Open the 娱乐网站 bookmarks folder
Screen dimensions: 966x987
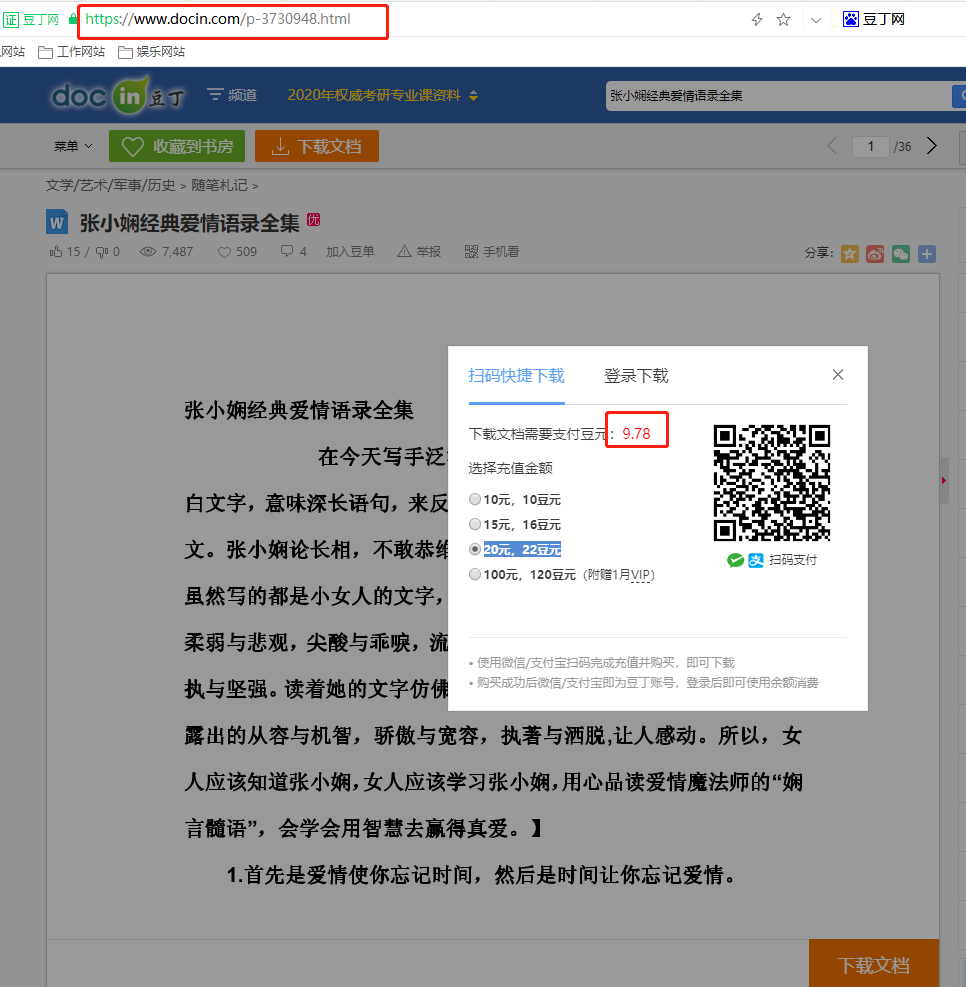(x=151, y=52)
